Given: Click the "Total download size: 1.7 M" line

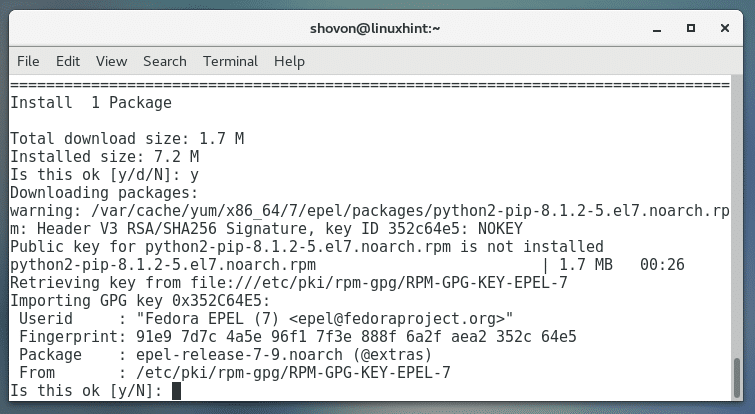Looking at the screenshot, I should 127,138.
